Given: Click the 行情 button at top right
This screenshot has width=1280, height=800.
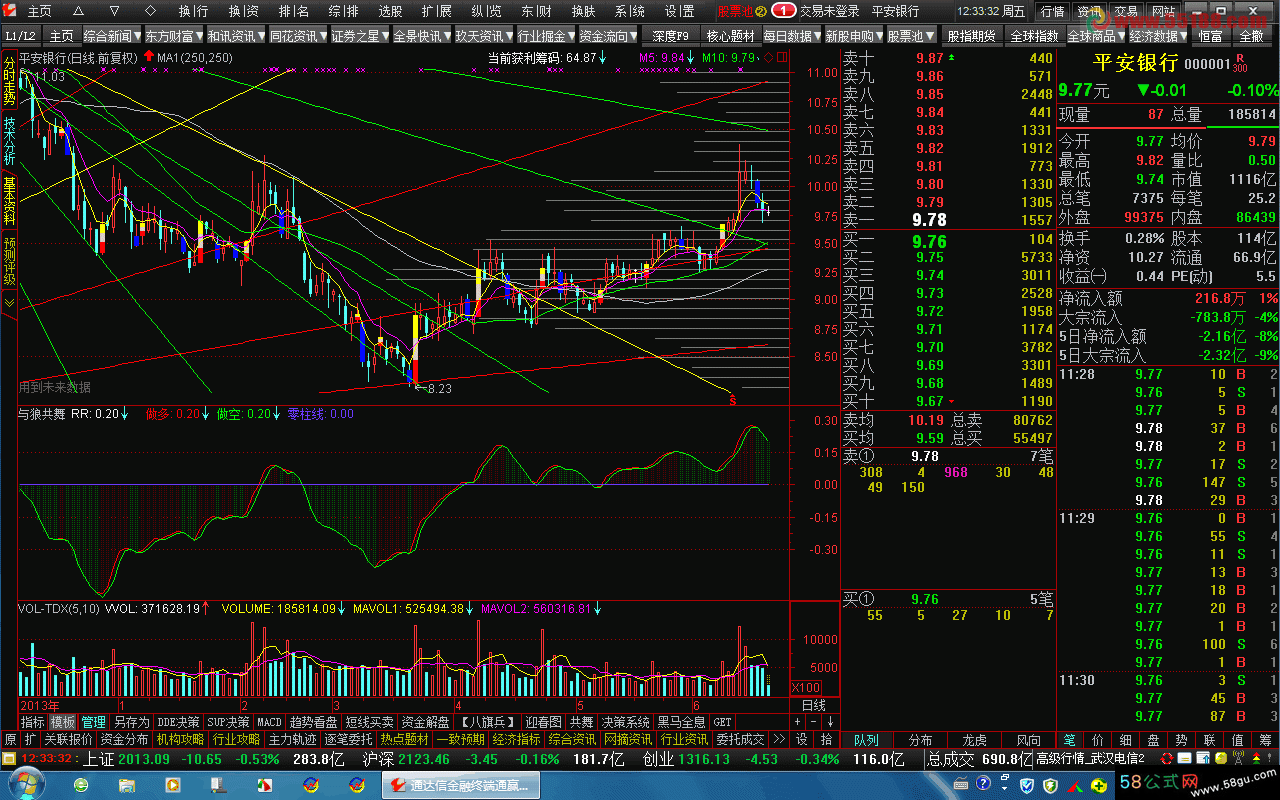Looking at the screenshot, I should (1053, 11).
